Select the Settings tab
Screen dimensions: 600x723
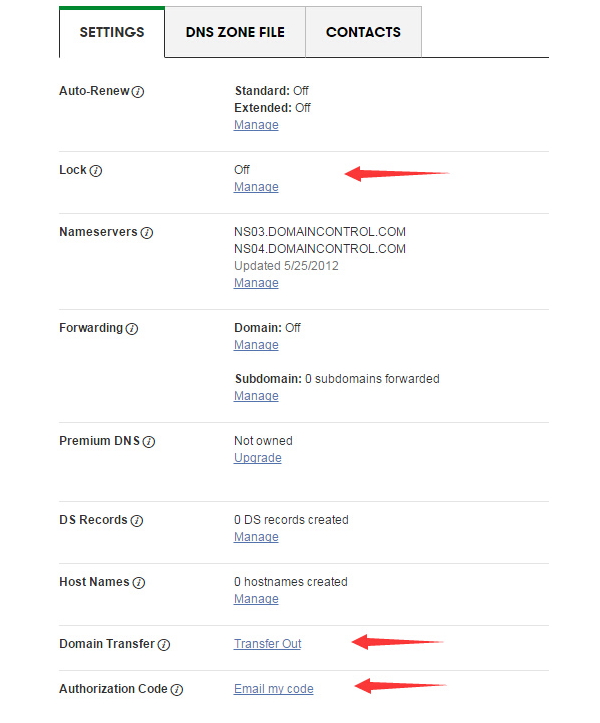[x=112, y=32]
